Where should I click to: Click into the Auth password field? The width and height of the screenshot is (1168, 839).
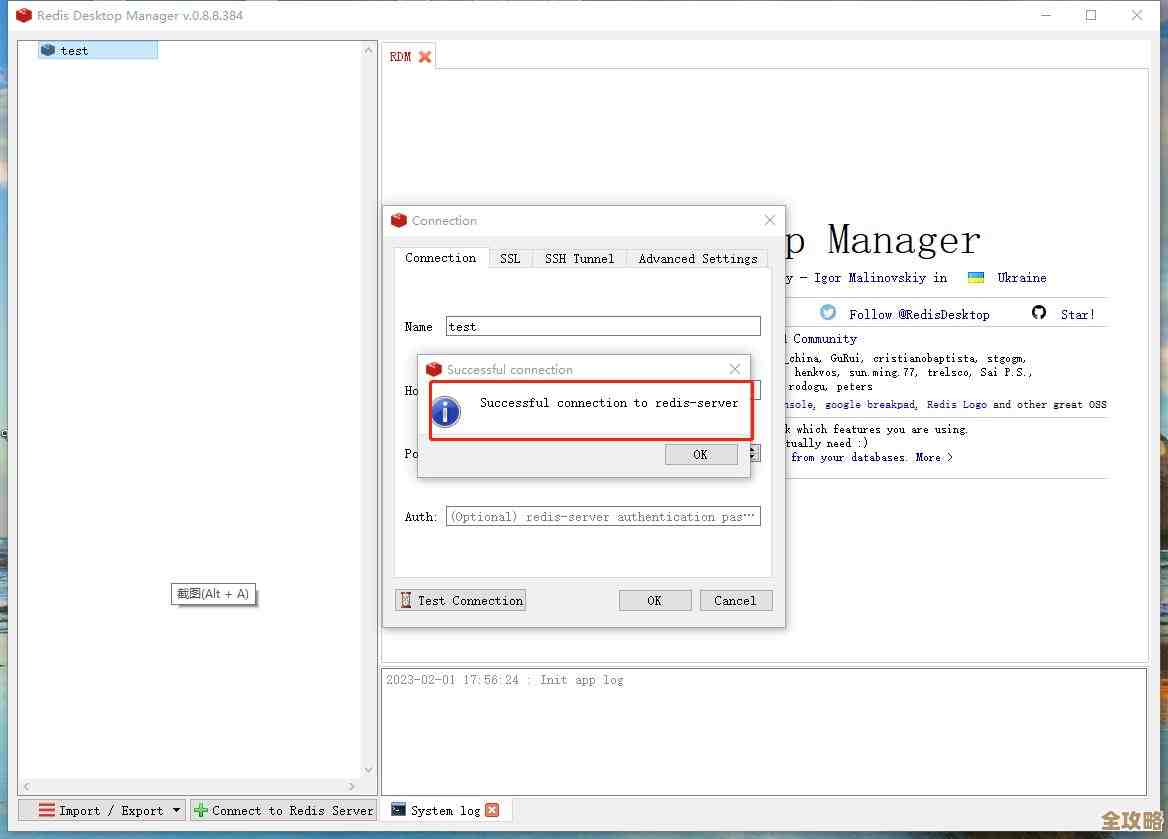pos(602,517)
